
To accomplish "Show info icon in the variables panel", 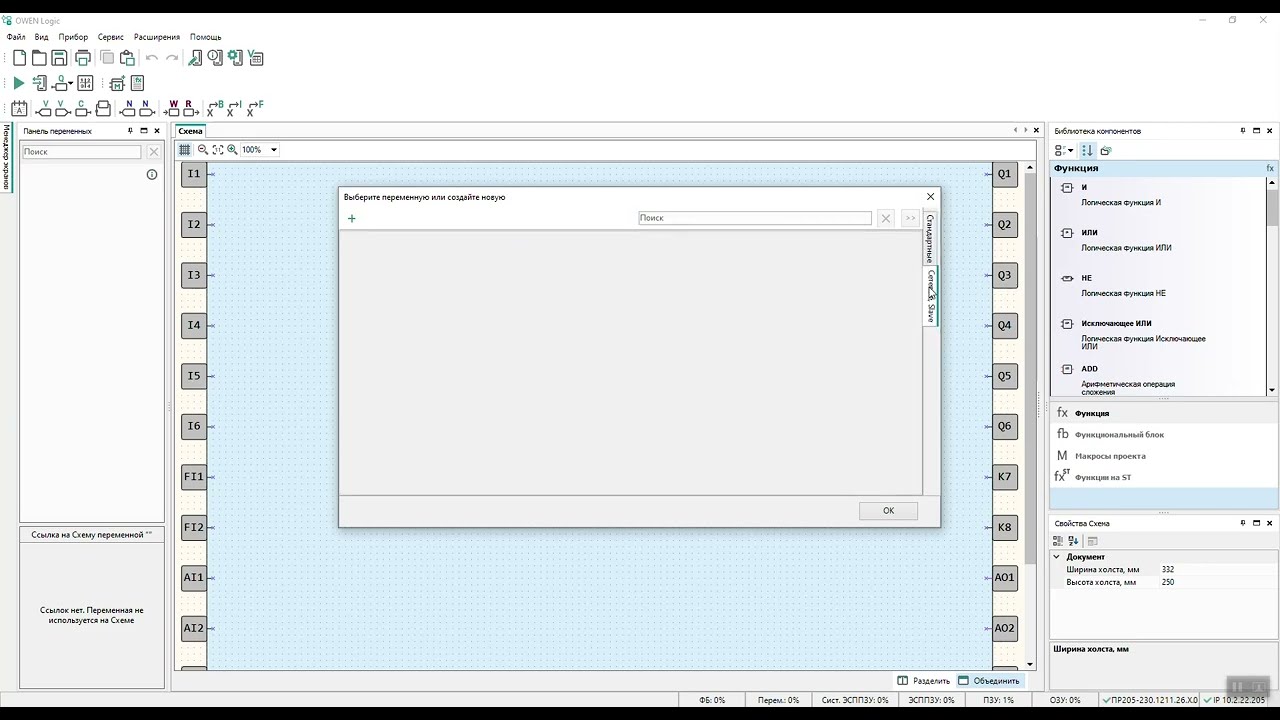I will point(152,174).
